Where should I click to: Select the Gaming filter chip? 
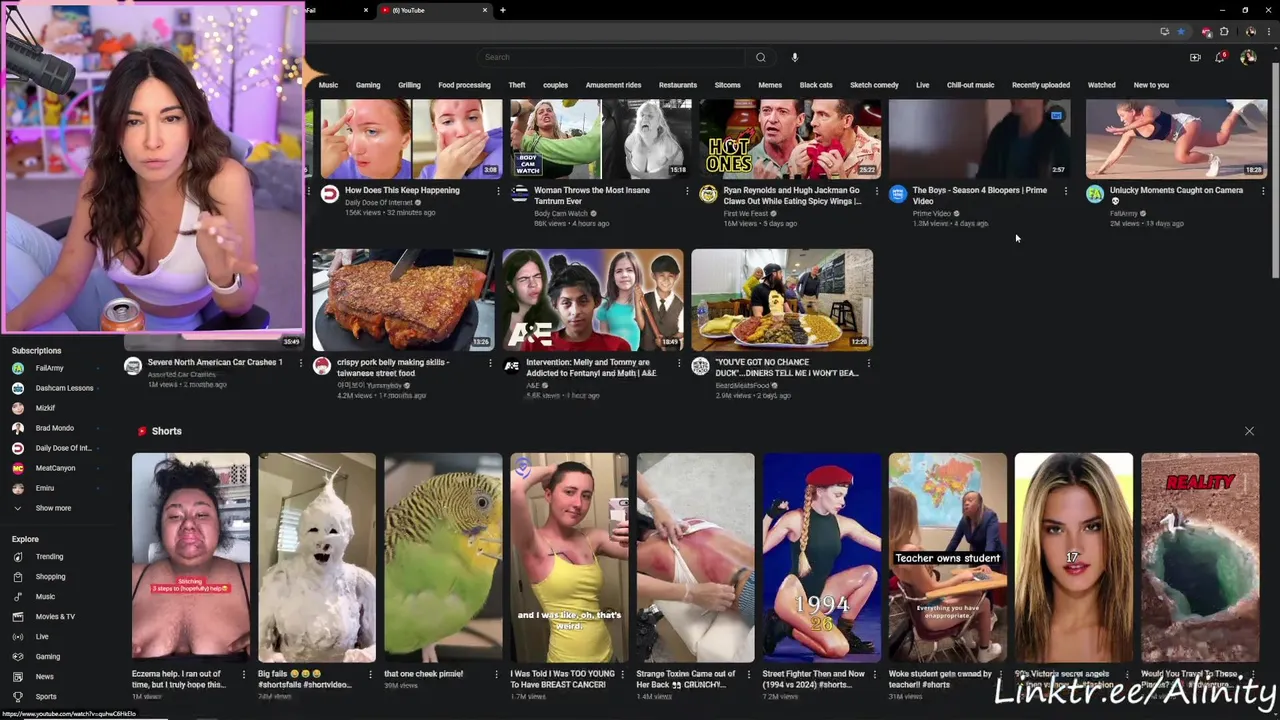point(368,85)
